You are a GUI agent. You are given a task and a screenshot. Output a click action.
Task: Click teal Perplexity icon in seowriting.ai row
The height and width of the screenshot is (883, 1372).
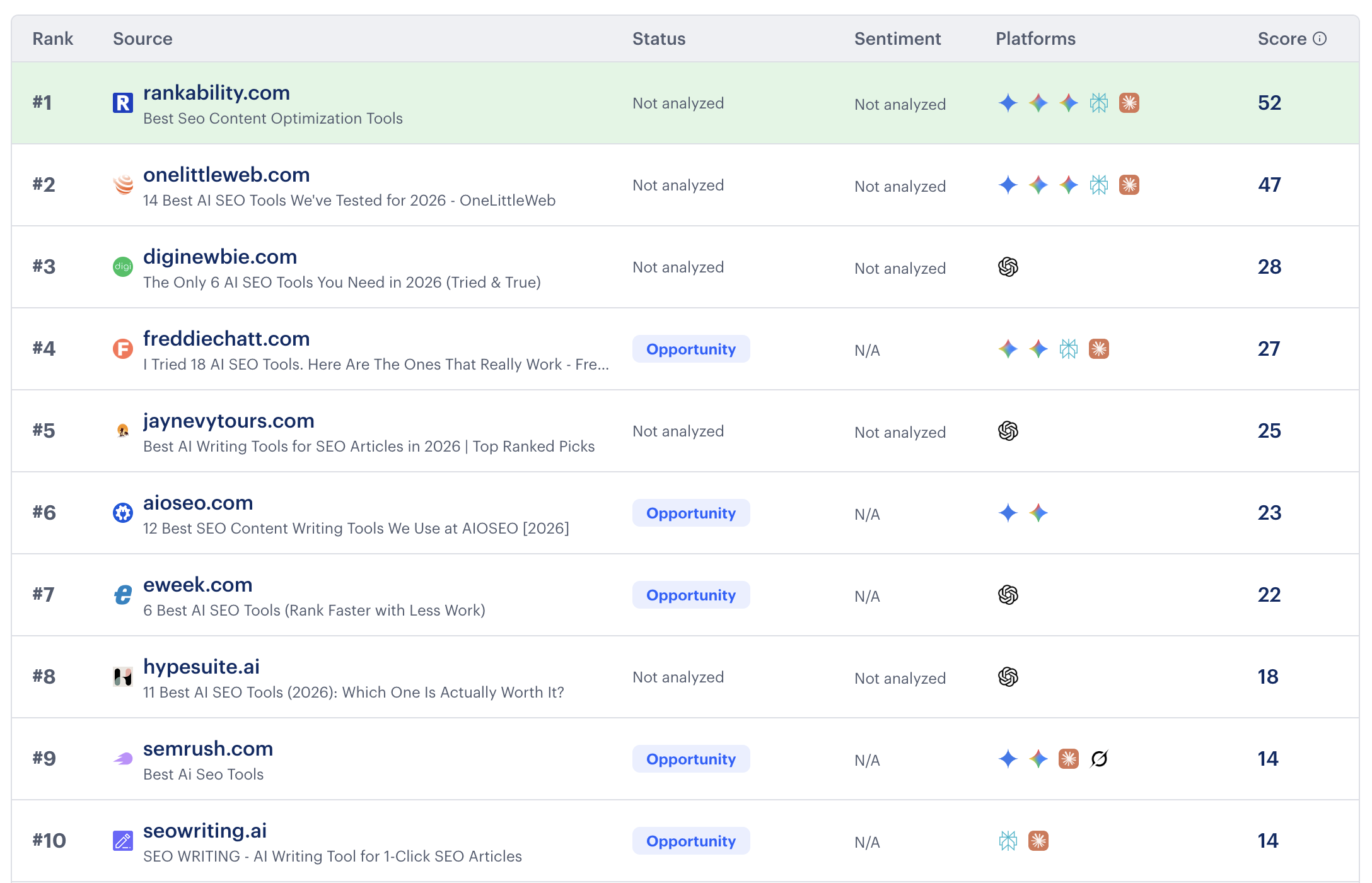pyautogui.click(x=1008, y=841)
